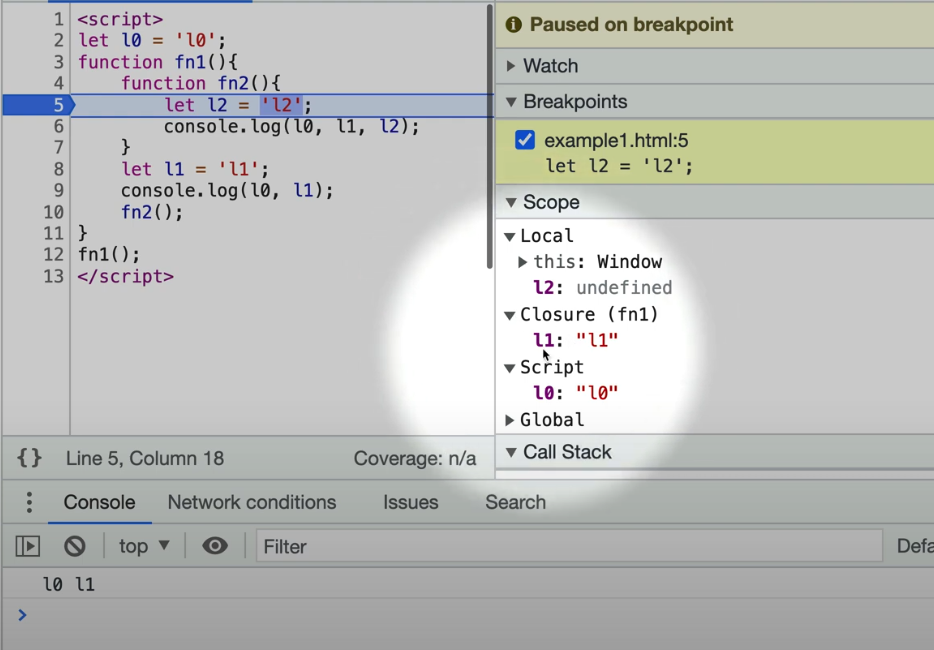Click line number 9 in the gutter
This screenshot has height=650, width=934.
(58, 191)
